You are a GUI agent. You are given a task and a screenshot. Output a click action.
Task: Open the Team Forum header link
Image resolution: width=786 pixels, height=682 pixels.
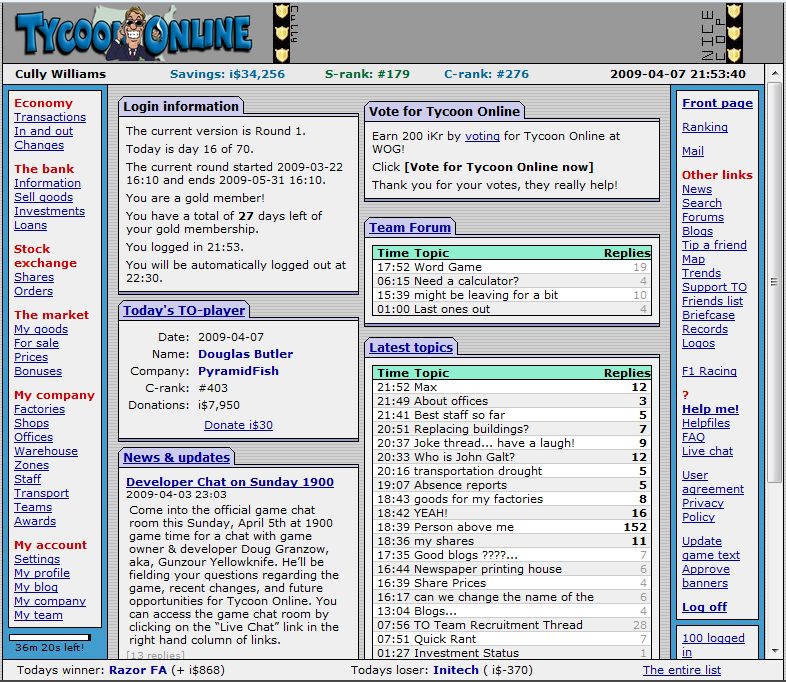pyautogui.click(x=410, y=227)
